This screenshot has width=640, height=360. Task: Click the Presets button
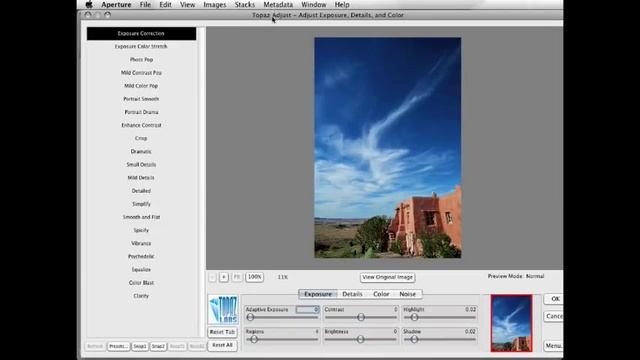(118, 347)
